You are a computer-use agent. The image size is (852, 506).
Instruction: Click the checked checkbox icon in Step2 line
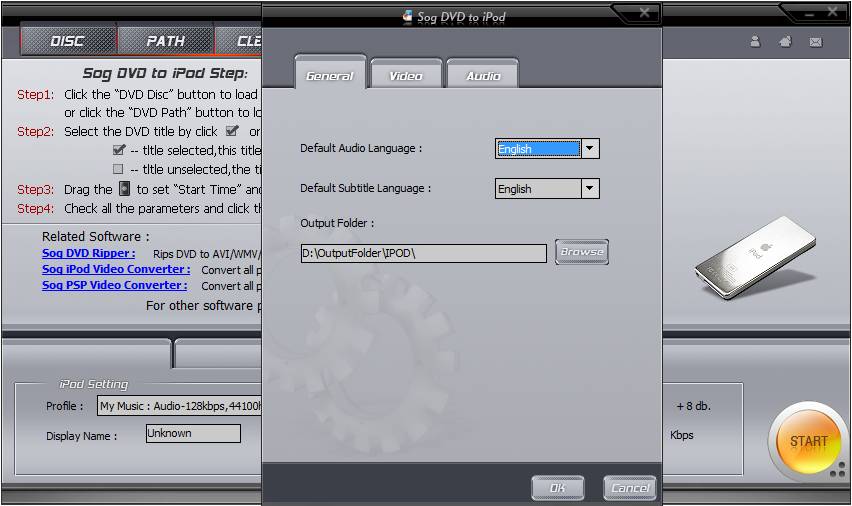(232, 131)
